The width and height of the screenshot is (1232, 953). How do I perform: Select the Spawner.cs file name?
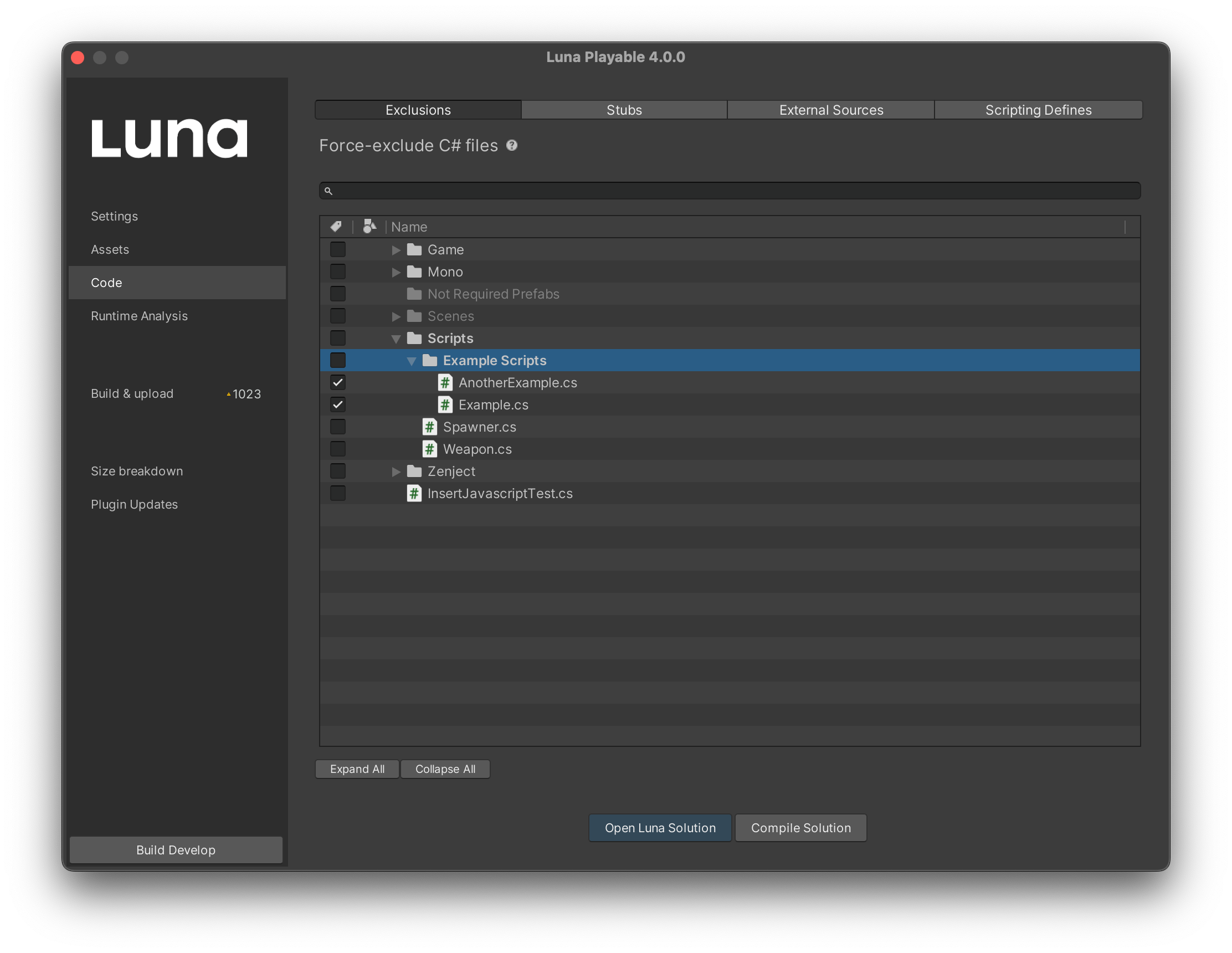[x=480, y=427]
